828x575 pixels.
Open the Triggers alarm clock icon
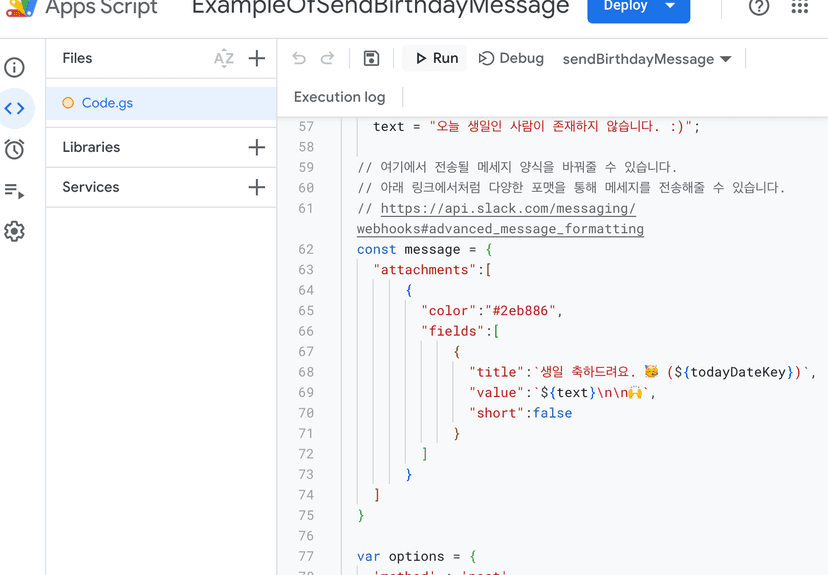(14, 149)
